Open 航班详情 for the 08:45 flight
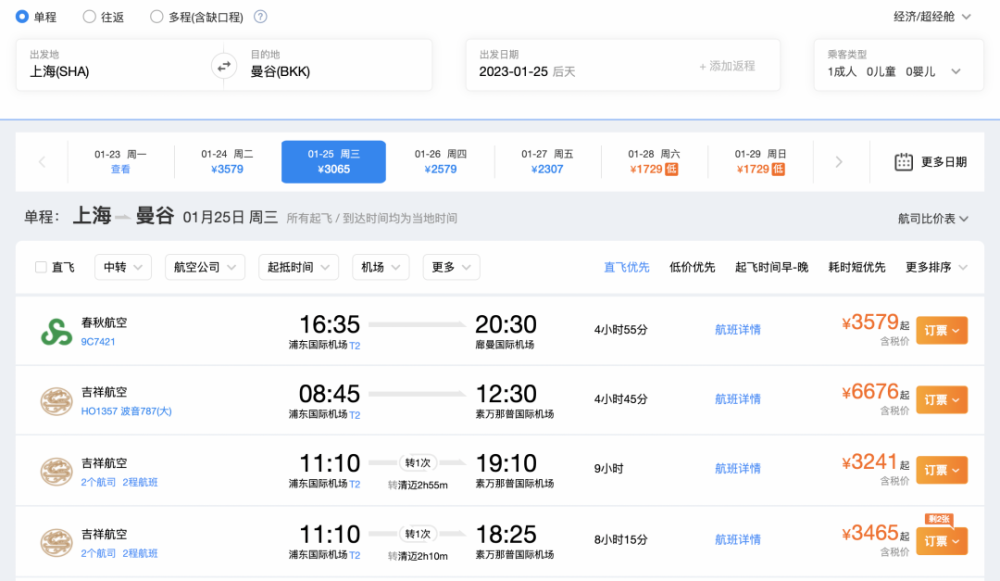 point(737,399)
